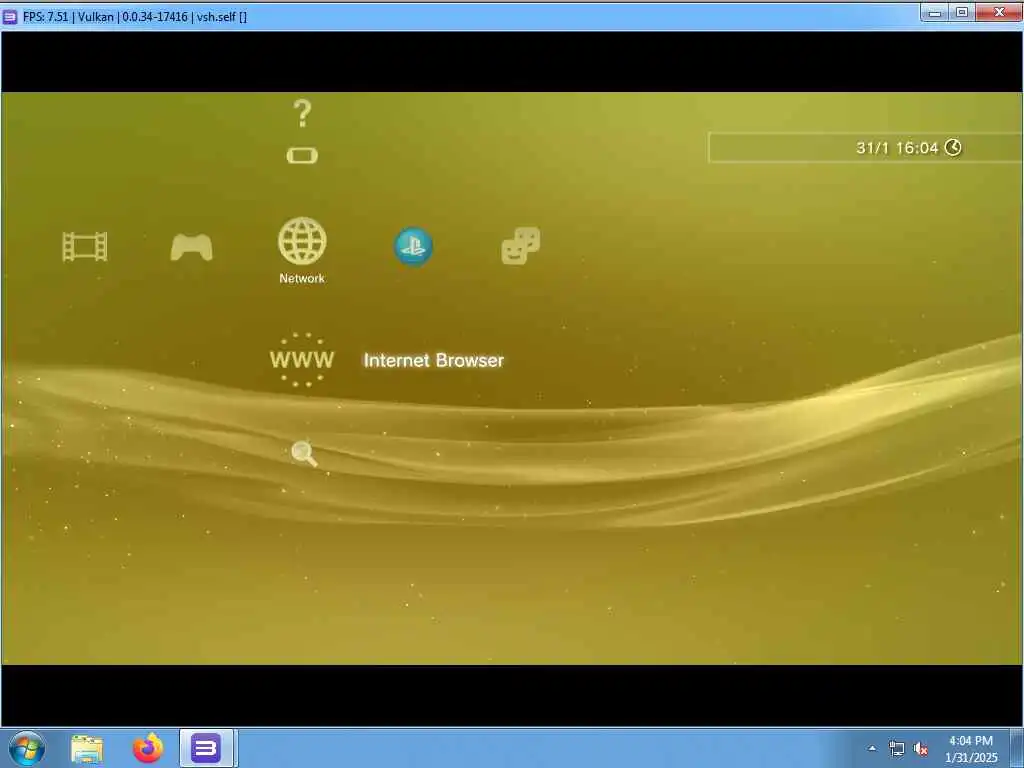Select the Network globe icon
Image resolution: width=1024 pixels, height=768 pixels.
[302, 241]
